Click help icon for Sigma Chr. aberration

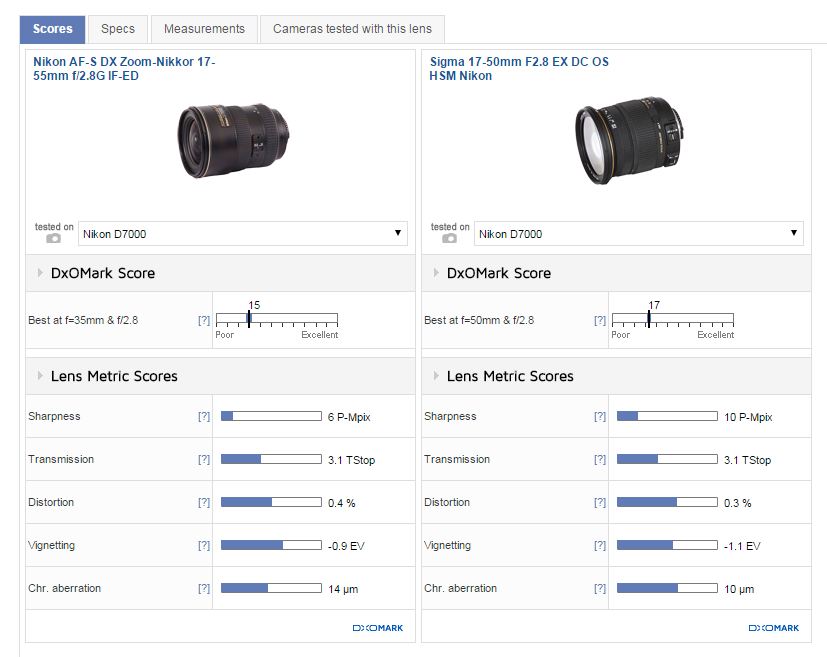pos(600,589)
